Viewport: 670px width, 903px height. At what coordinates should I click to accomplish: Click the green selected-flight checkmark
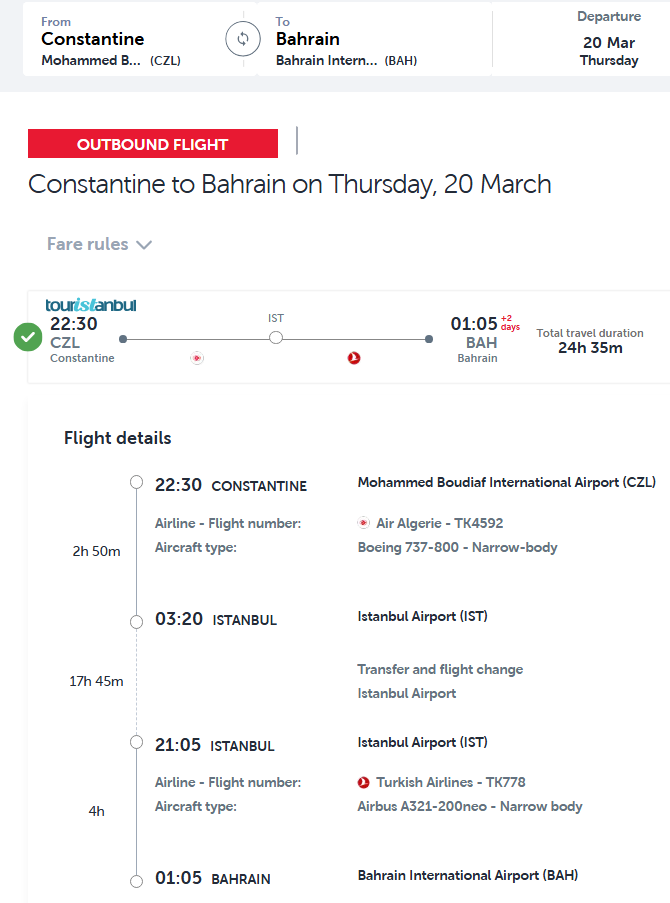(28, 338)
